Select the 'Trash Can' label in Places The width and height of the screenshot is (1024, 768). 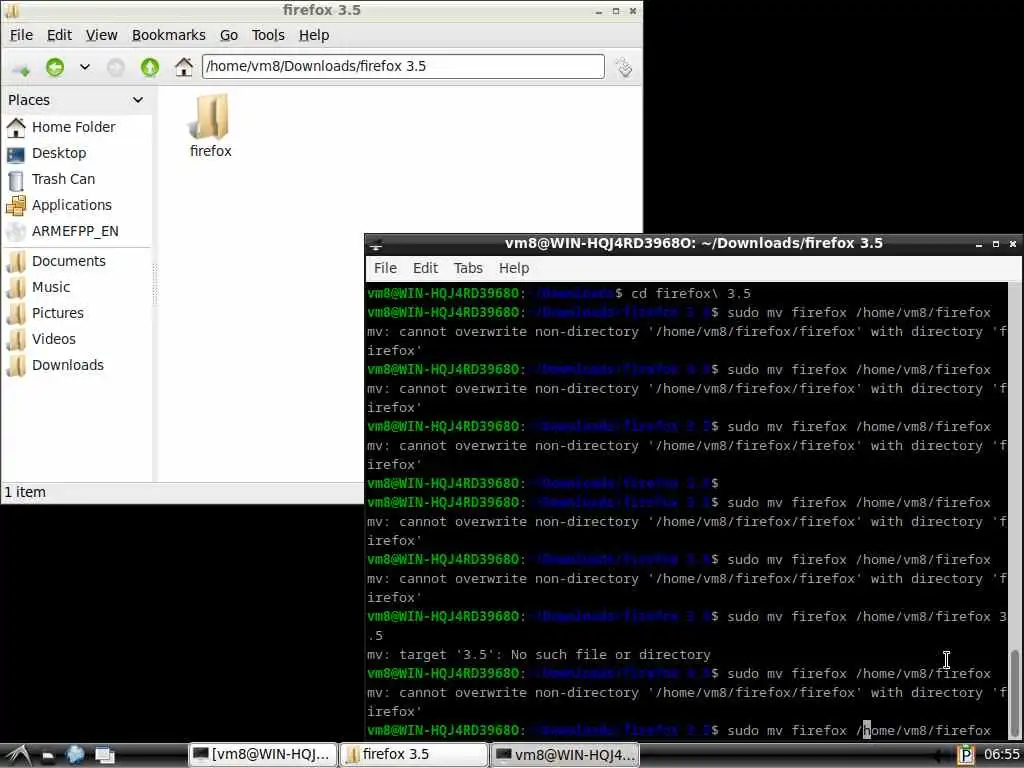[x=63, y=180]
